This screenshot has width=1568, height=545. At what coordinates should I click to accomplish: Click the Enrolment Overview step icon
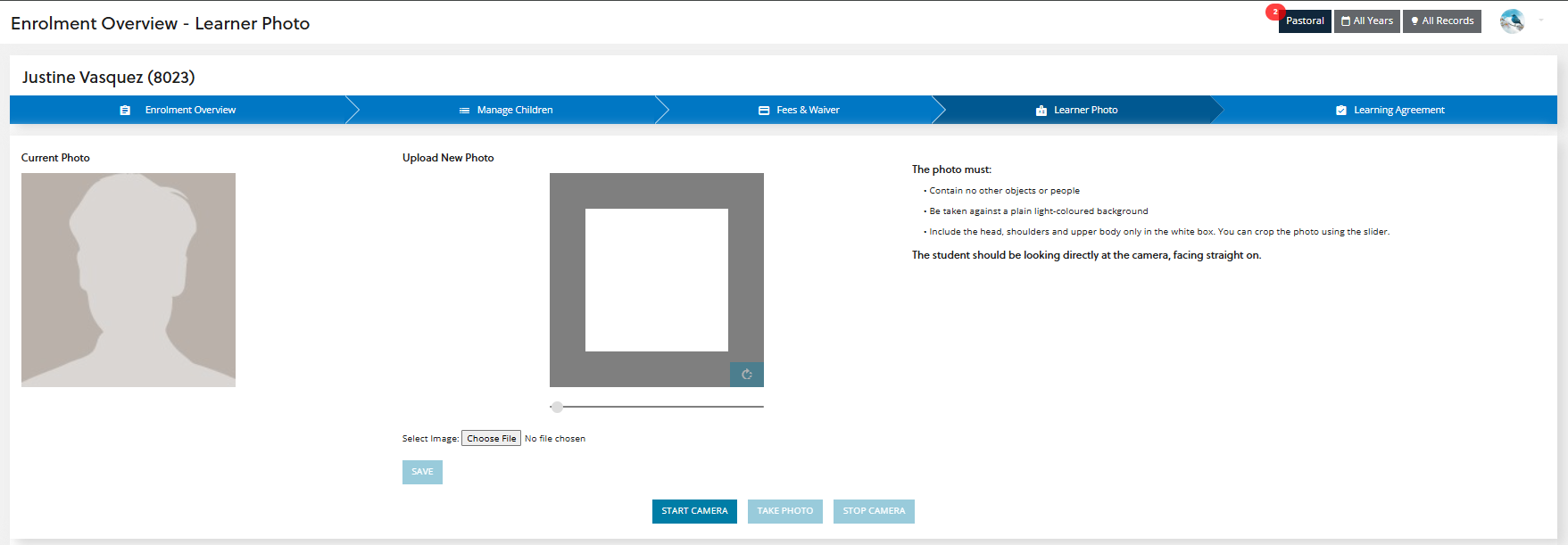125,111
